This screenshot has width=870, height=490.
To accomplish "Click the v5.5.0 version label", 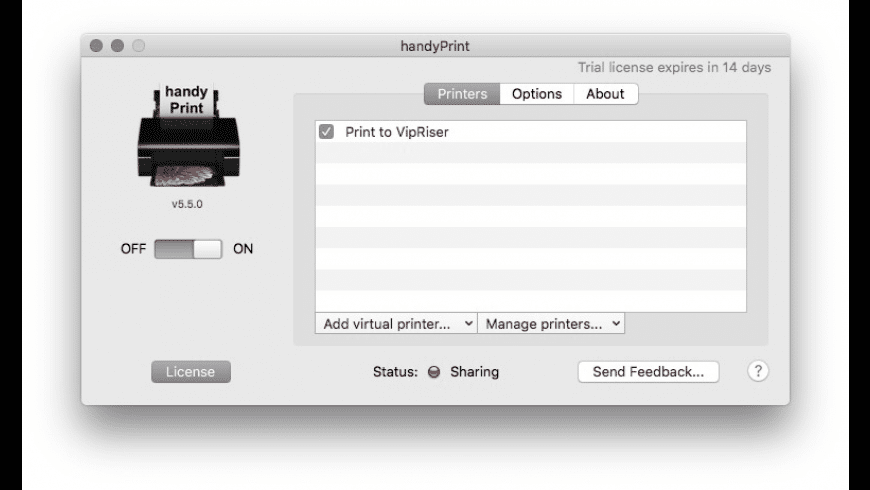I will point(187,204).
